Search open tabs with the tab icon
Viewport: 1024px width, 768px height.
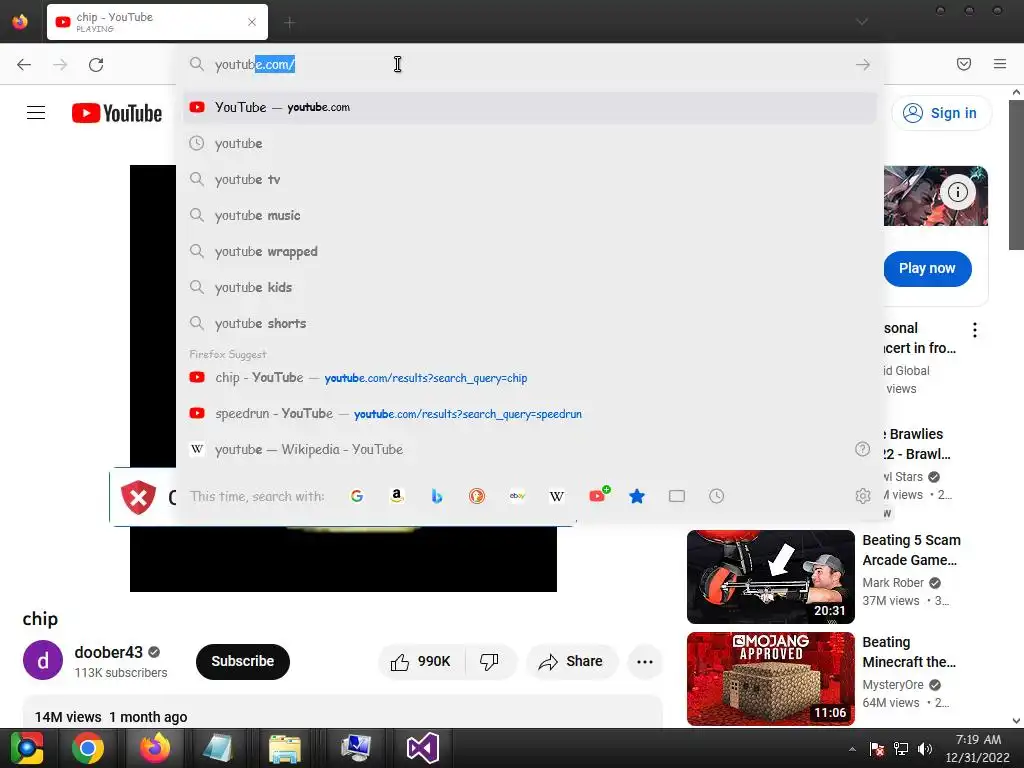click(x=677, y=496)
